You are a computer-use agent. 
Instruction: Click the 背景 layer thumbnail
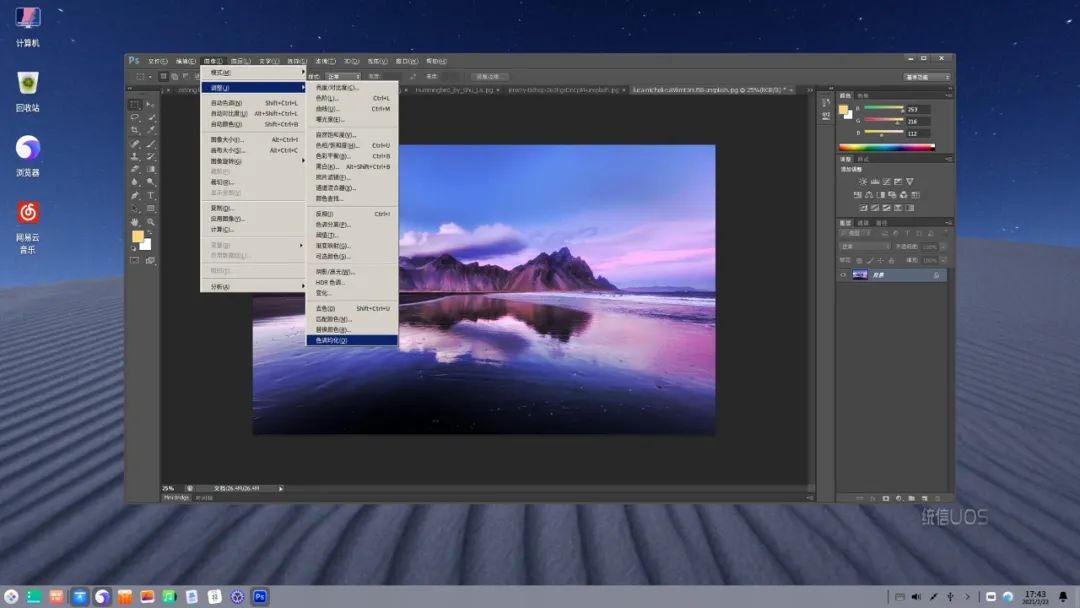coord(860,274)
